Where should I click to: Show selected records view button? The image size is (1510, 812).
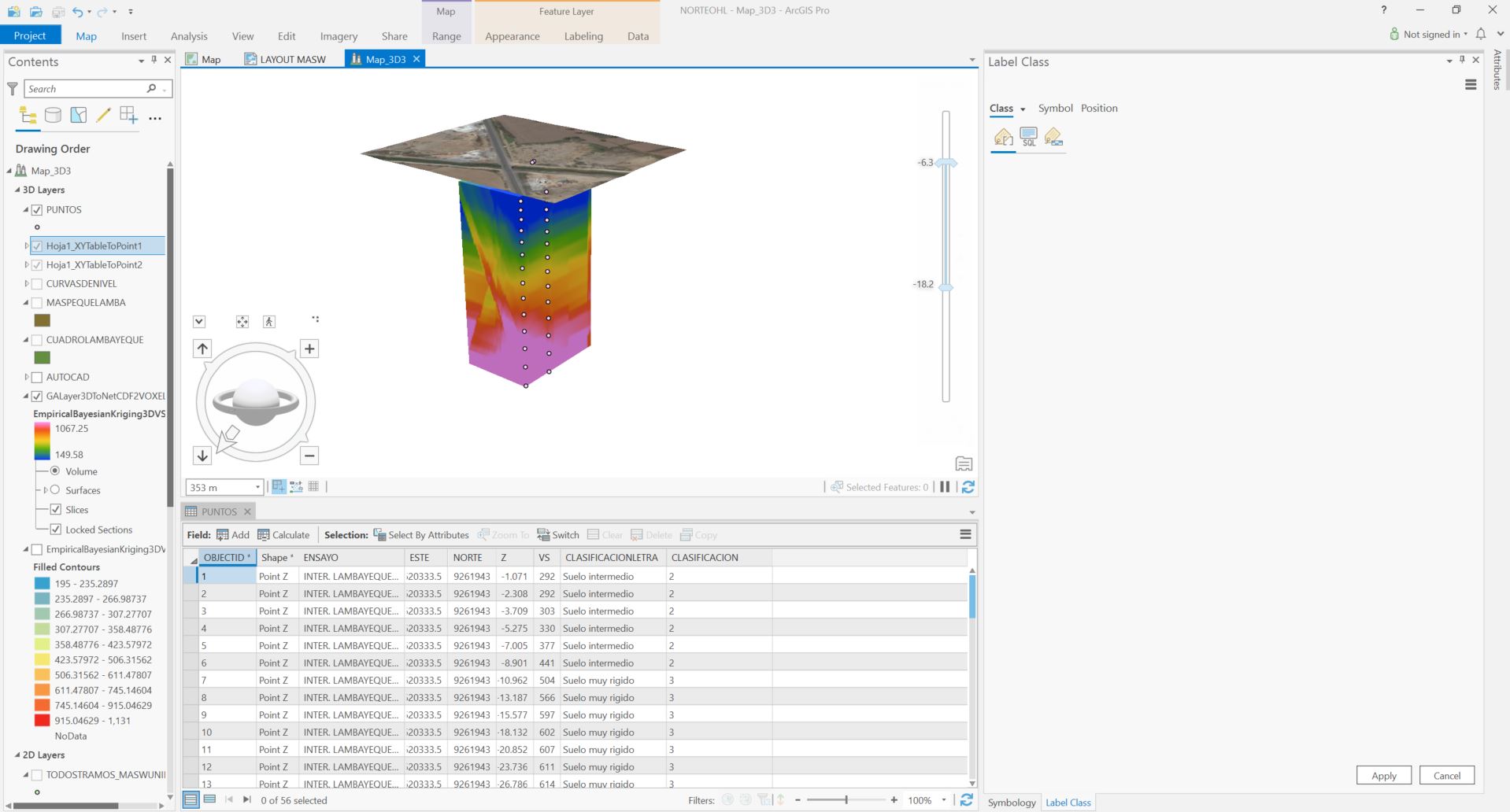click(209, 799)
